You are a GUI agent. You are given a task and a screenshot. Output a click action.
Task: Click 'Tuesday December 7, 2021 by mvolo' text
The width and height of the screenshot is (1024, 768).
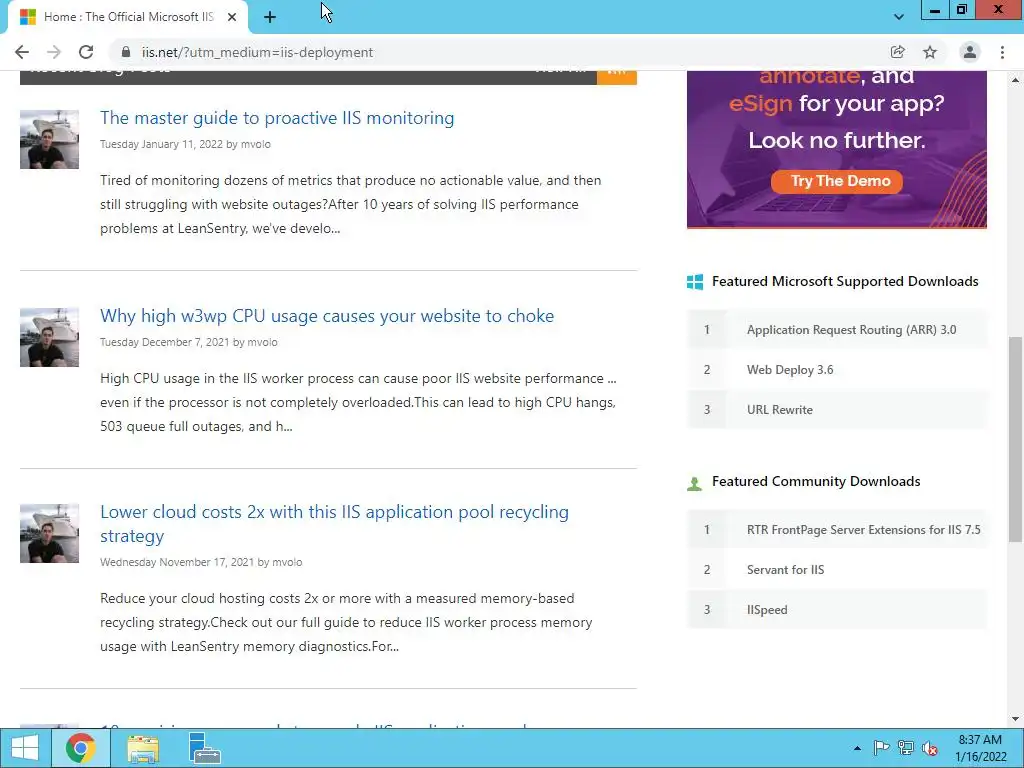click(189, 342)
